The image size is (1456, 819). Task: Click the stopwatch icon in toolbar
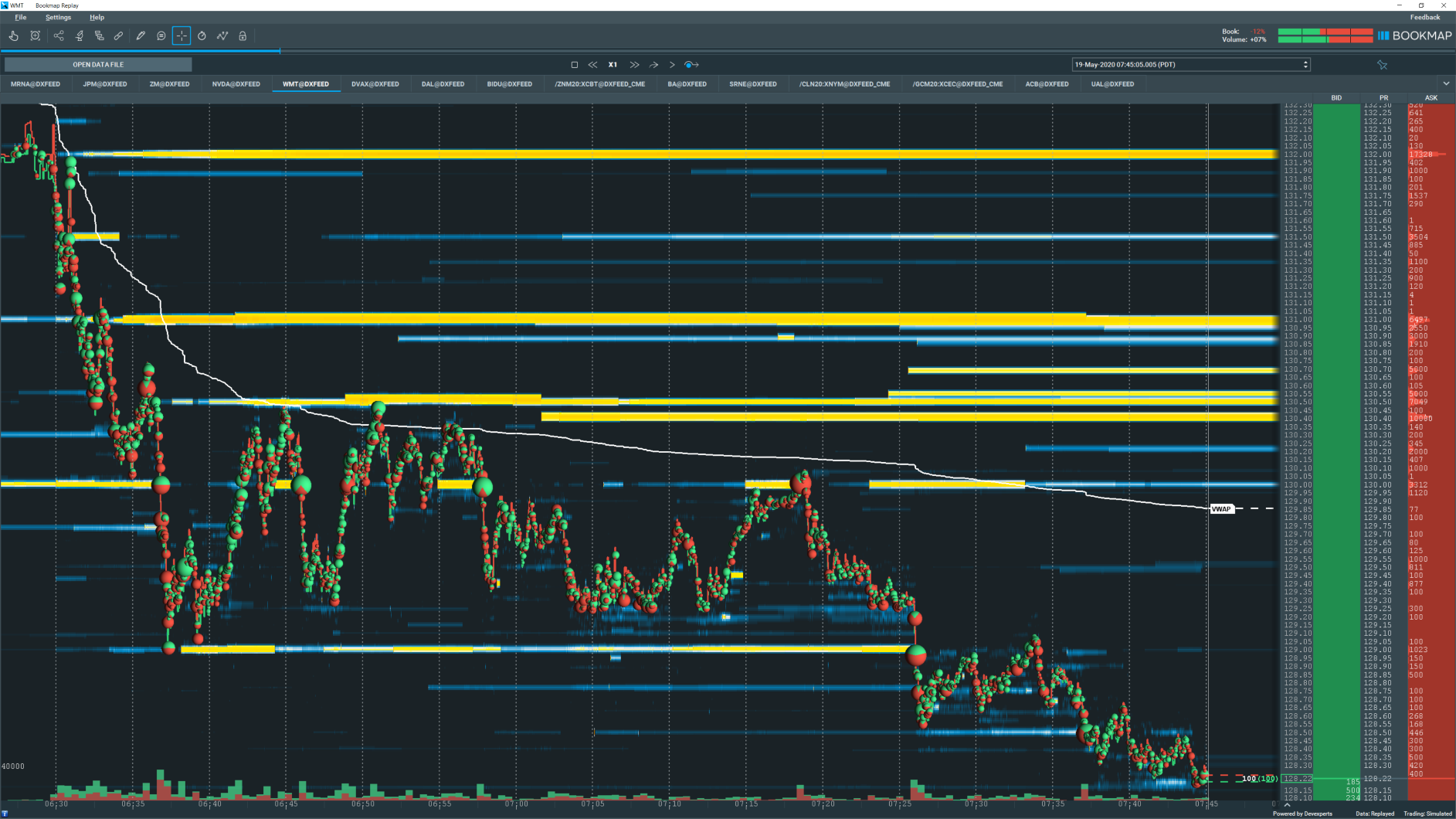coord(202,36)
